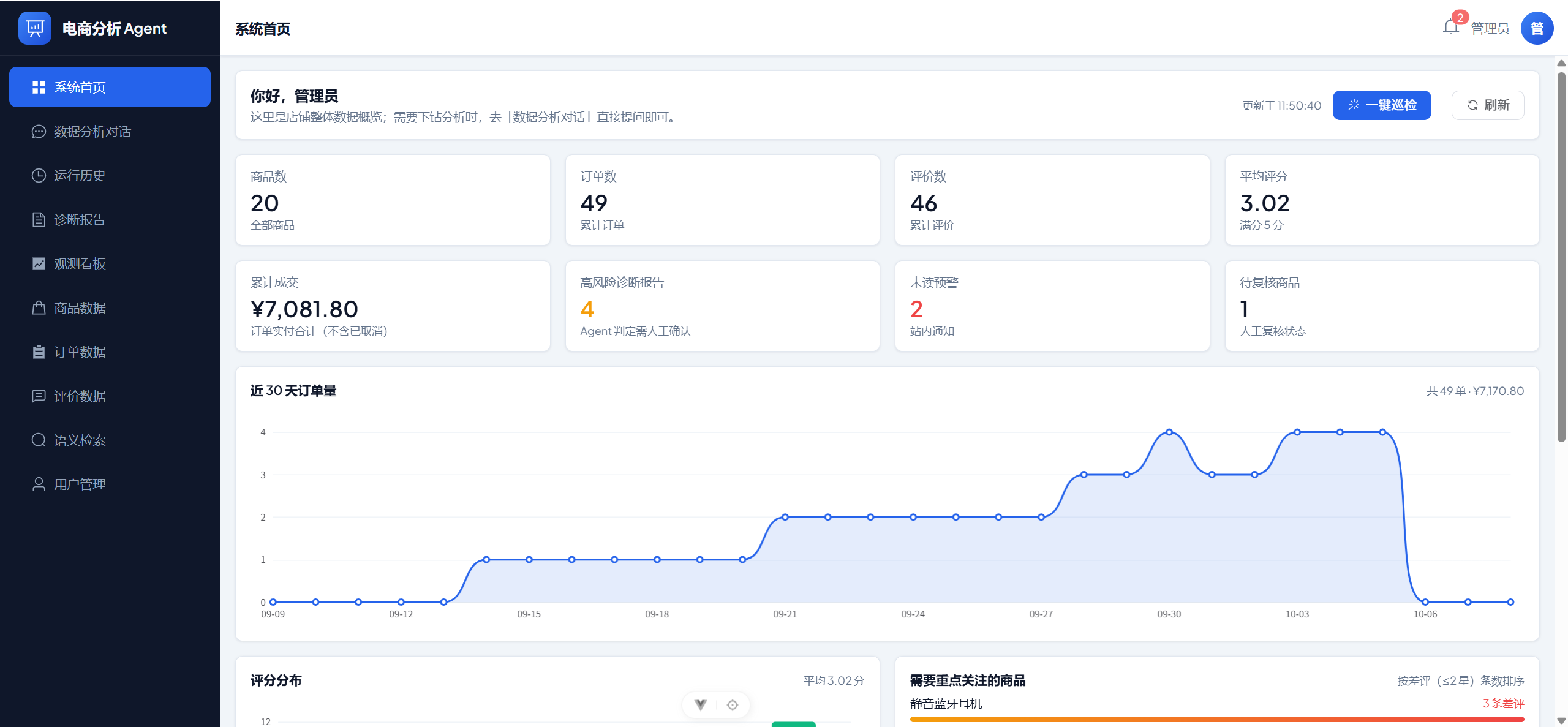Open 数据分析对话 in the sidebar
Viewport: 1568px width, 727px height.
(110, 132)
